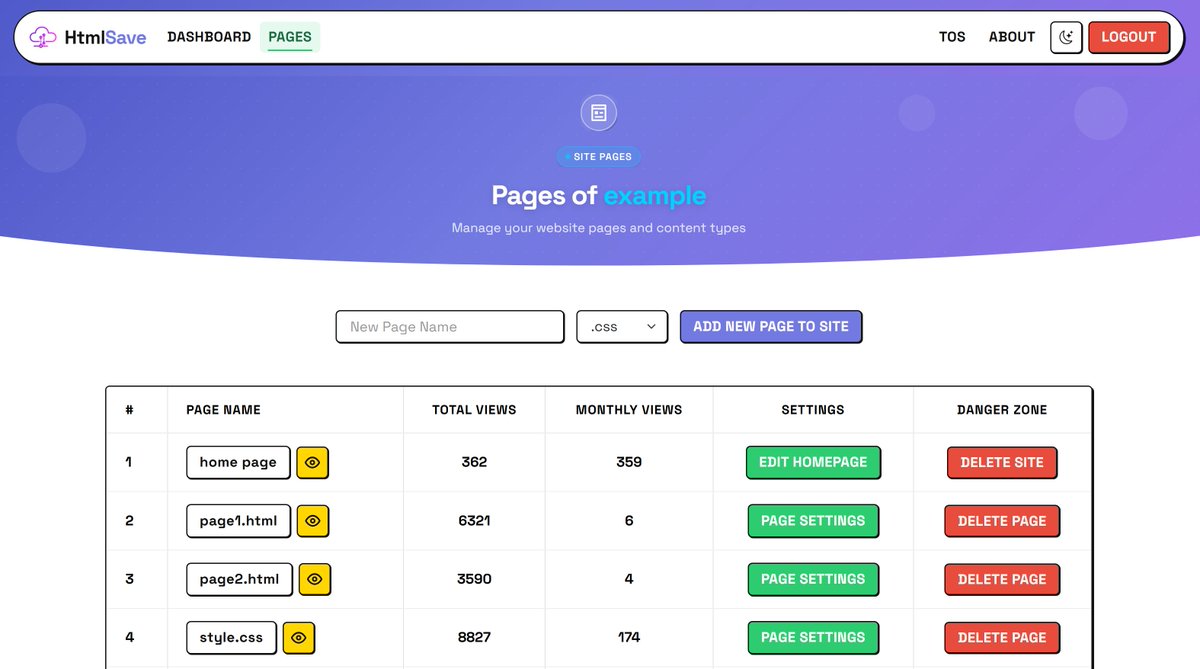Click the Danger Zone column header

tap(1002, 410)
